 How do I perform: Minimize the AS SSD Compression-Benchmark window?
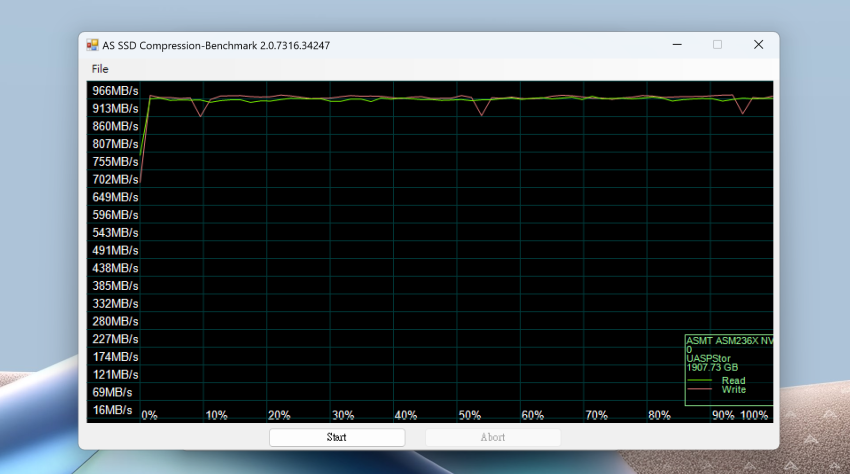[677, 44]
